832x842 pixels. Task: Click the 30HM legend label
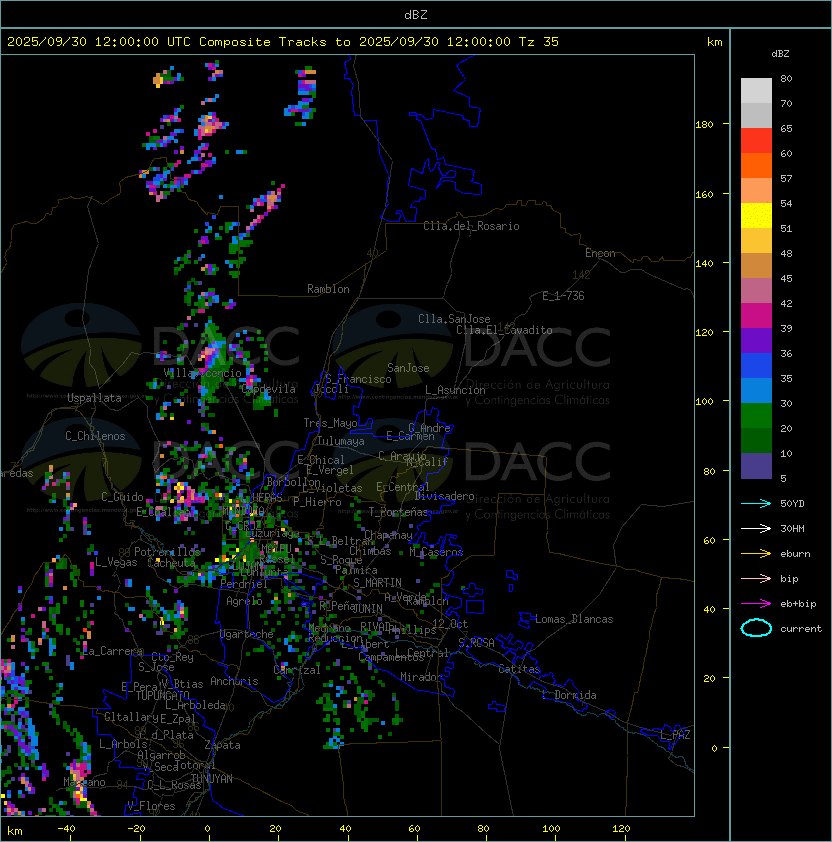click(792, 528)
